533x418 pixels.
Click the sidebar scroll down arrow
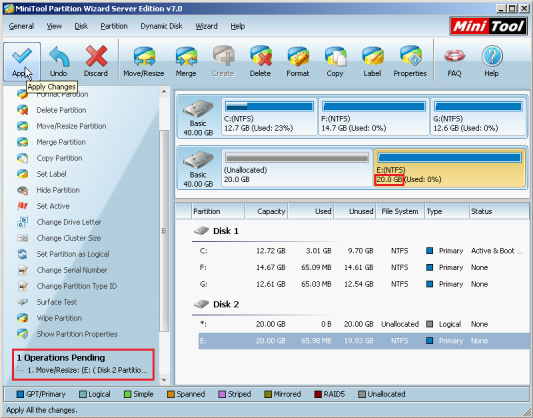pos(164,380)
